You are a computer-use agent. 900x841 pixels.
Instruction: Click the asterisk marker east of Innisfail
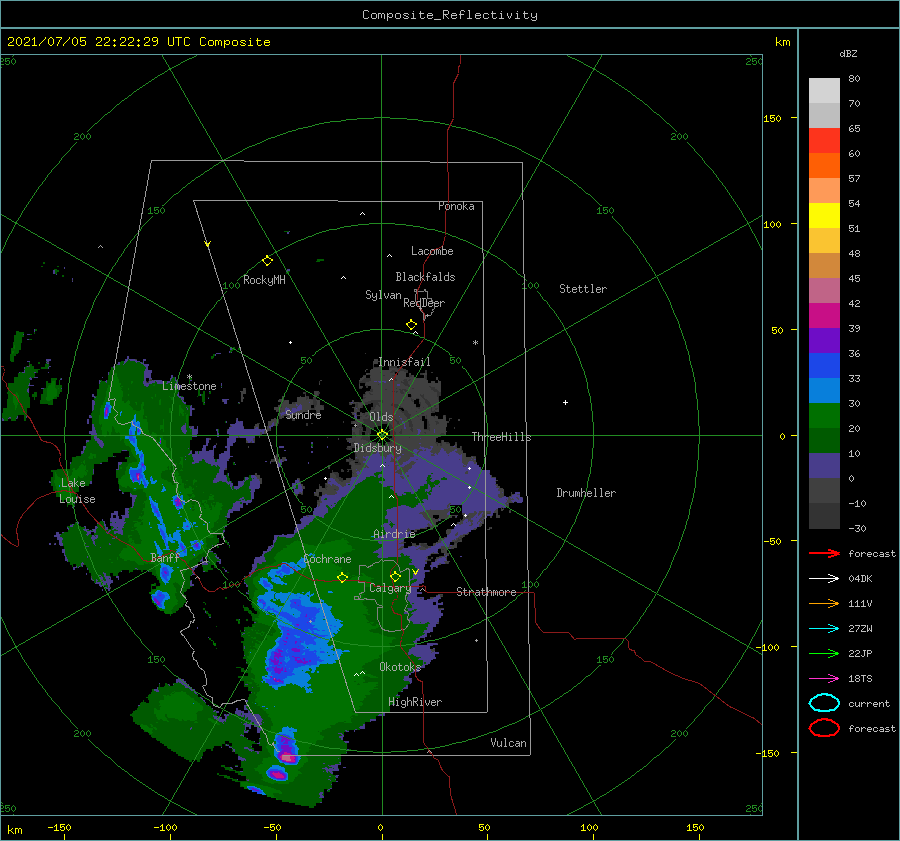pos(475,343)
